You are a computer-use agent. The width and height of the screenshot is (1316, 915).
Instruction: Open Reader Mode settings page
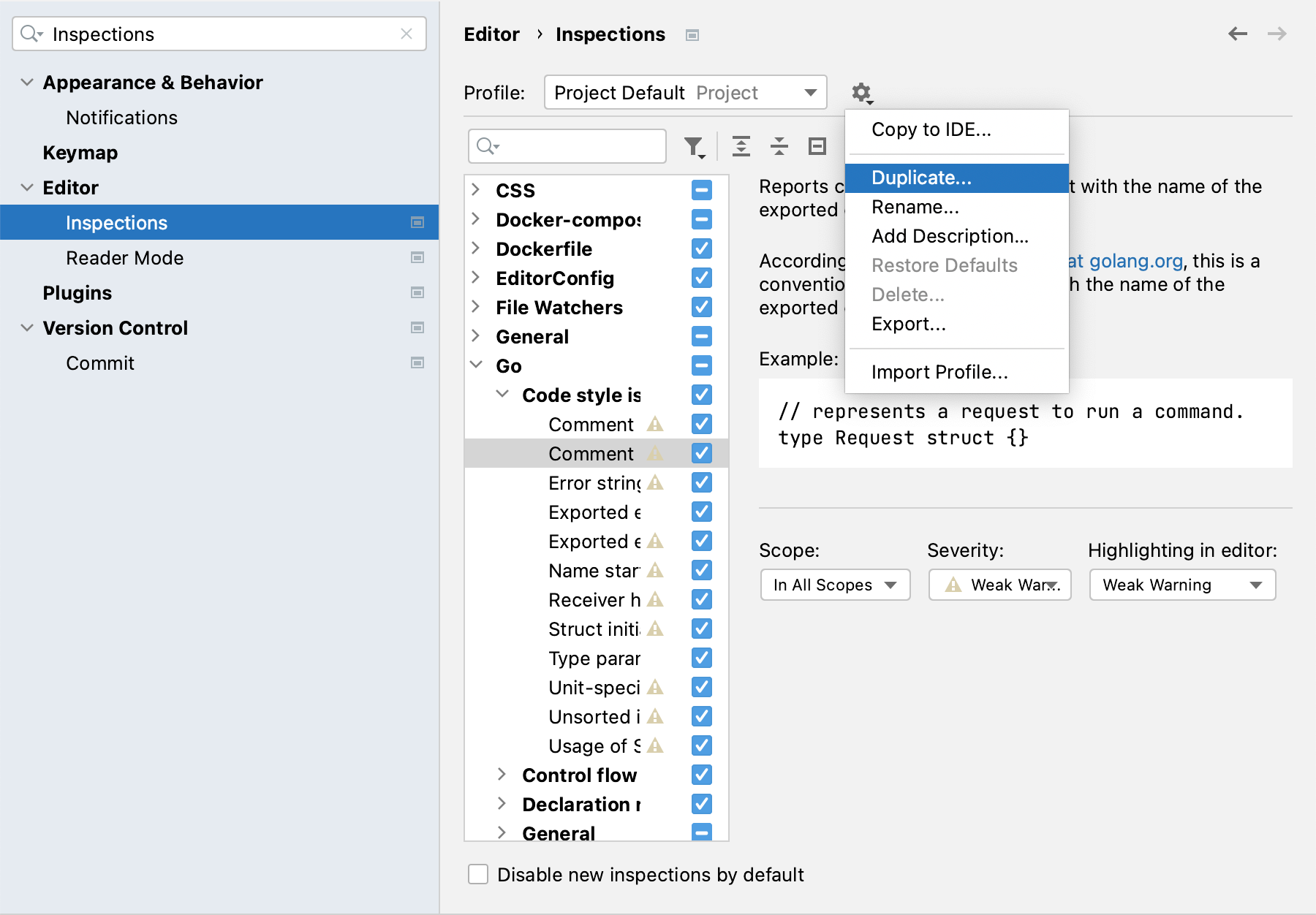(124, 258)
